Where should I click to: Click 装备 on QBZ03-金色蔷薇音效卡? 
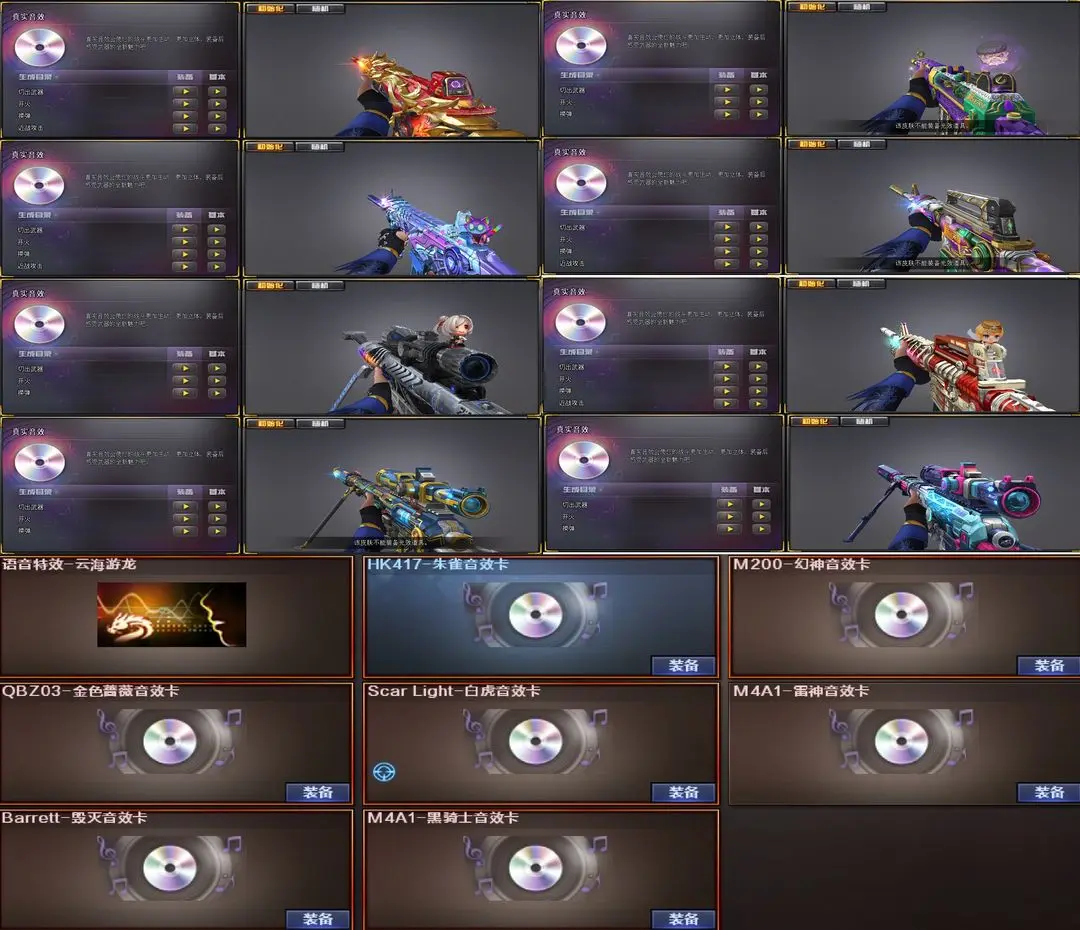click(318, 792)
